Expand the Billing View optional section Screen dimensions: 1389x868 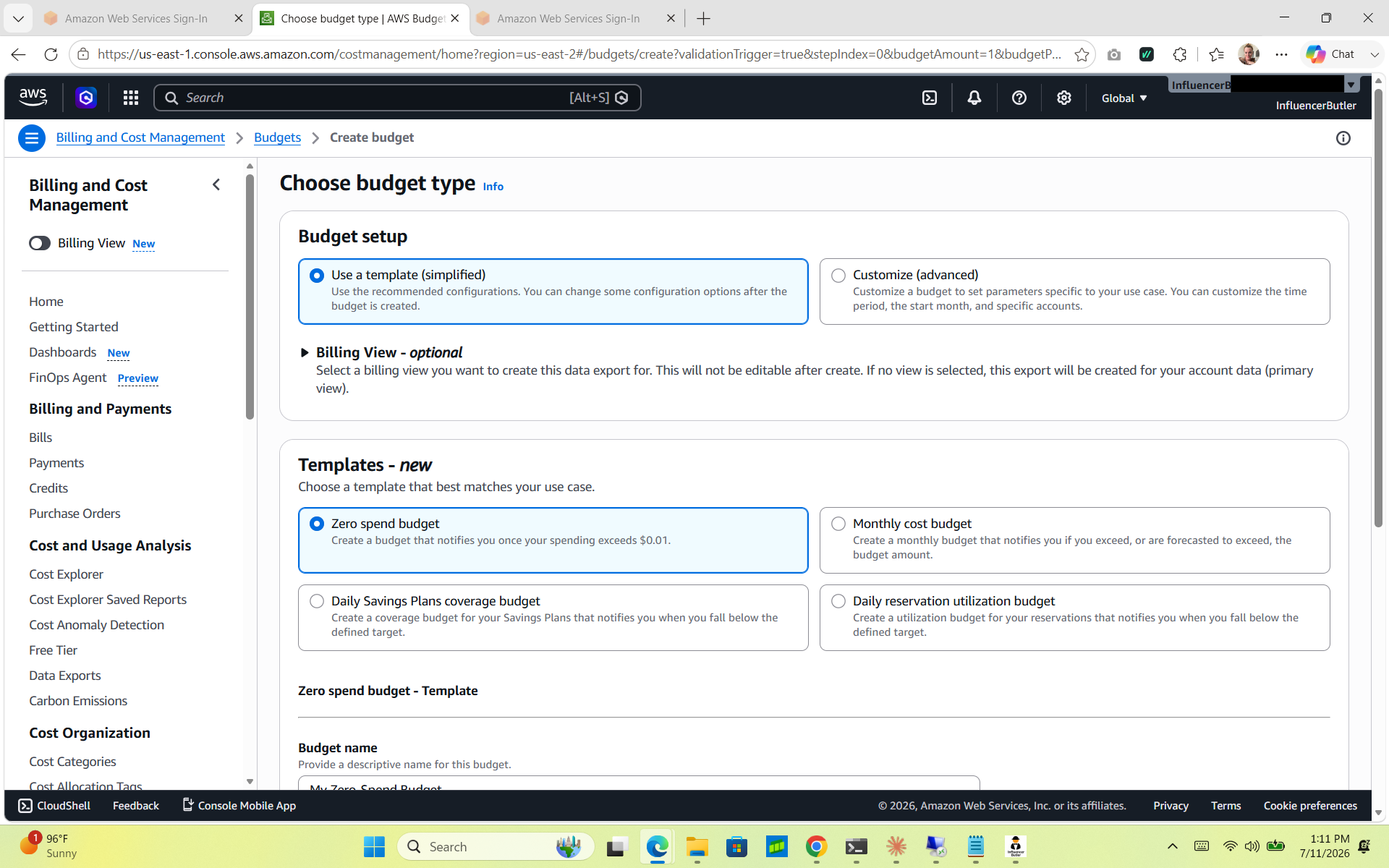point(305,353)
